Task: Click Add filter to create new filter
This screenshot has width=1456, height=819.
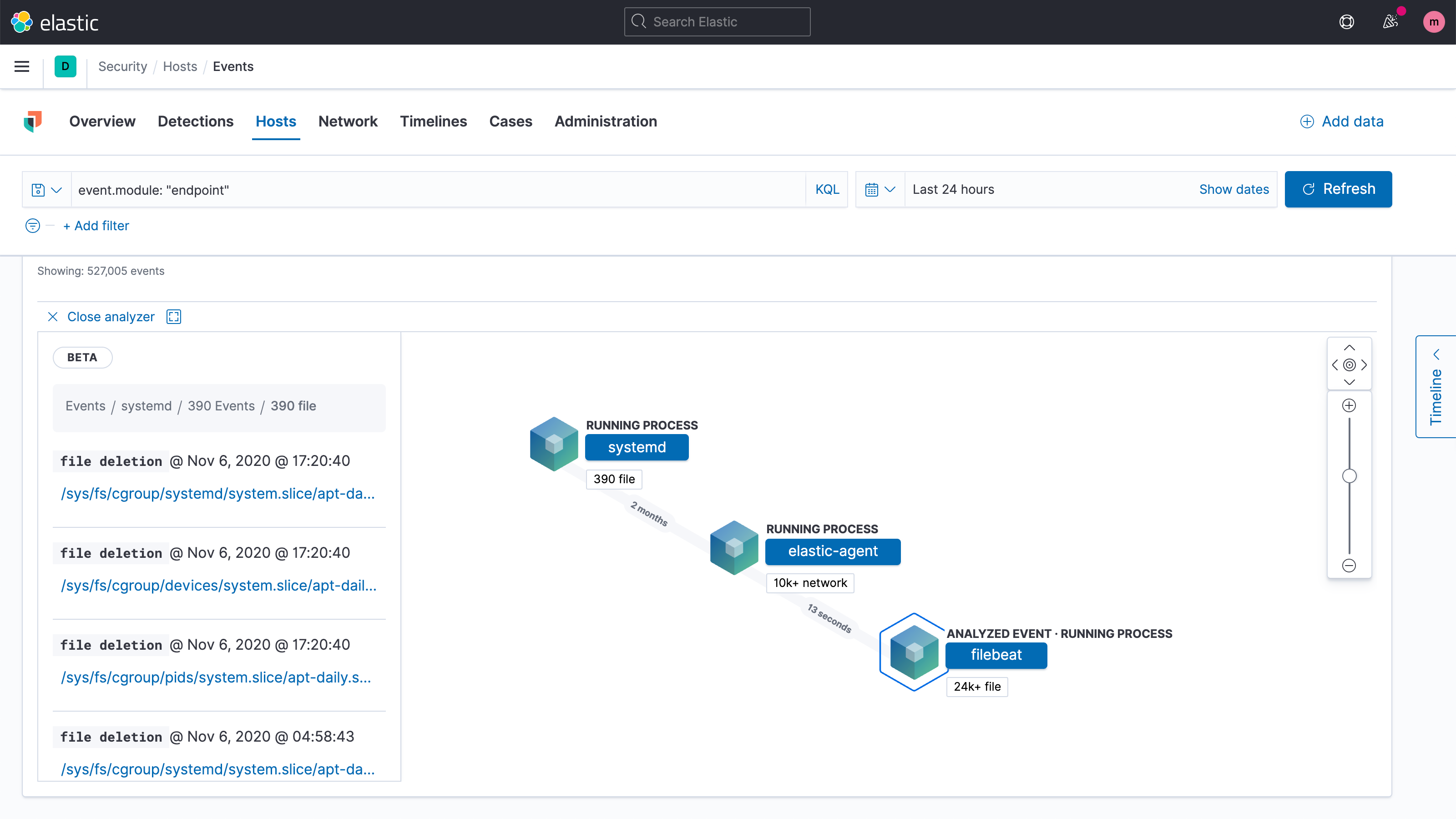Action: [96, 225]
